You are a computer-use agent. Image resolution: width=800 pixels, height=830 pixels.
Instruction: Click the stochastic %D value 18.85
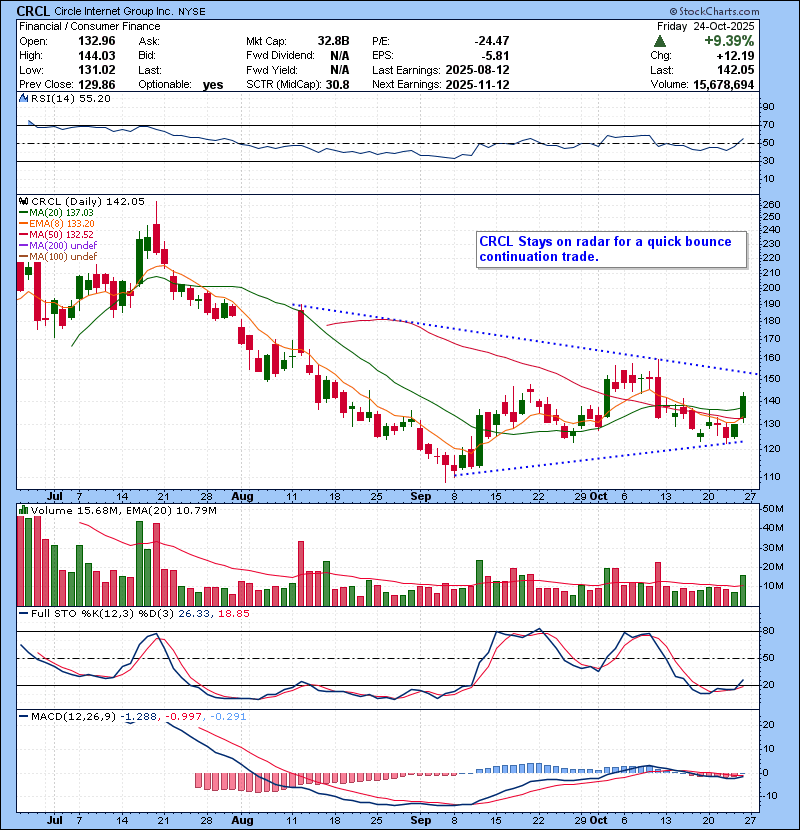233,613
